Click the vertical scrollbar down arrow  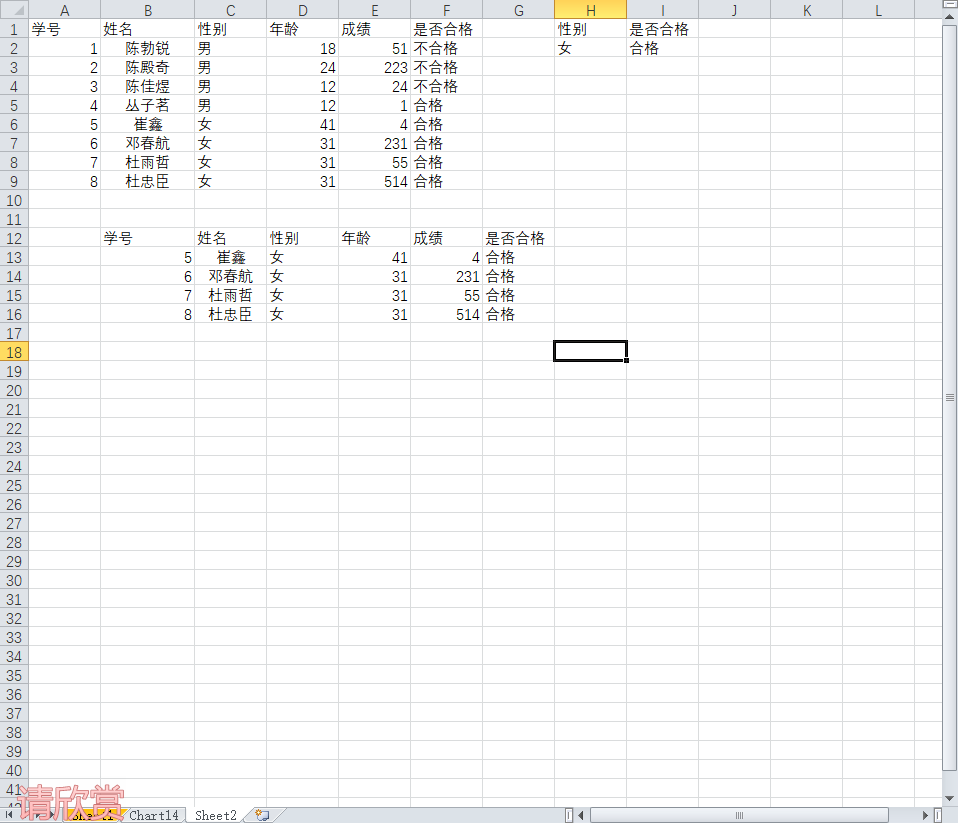pos(950,799)
